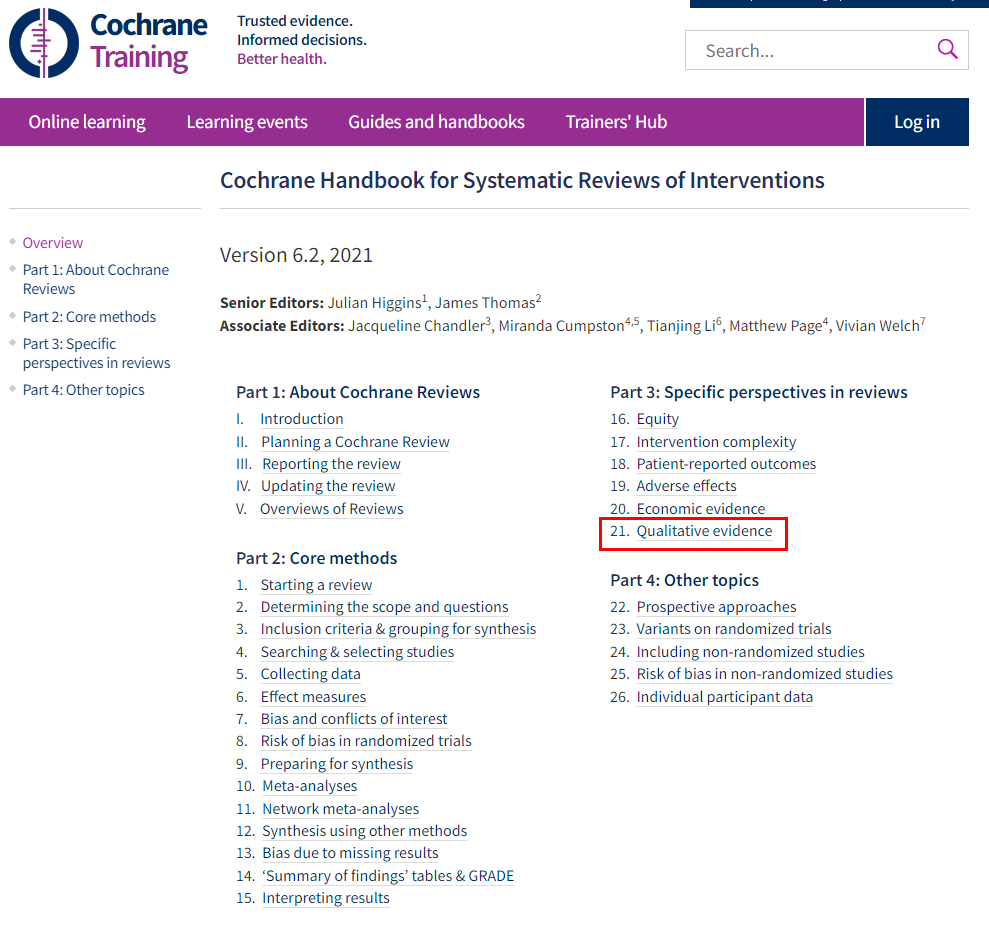The width and height of the screenshot is (989, 935).
Task: Open sidebar Part 3: Specific perspectives
Action: pos(97,353)
